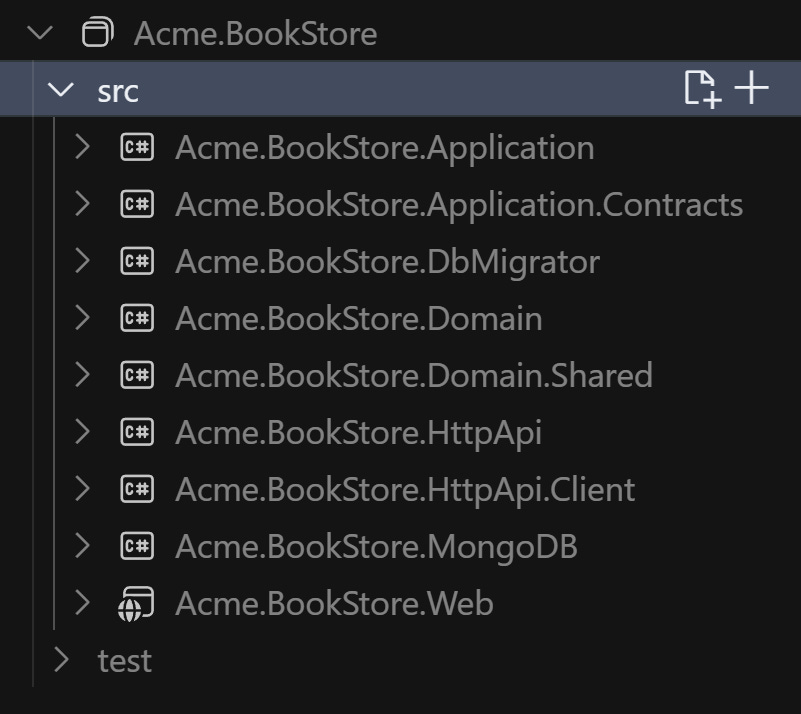The height and width of the screenshot is (714, 801).
Task: Click the C# icon for Acme.BookStore.HttpApi
Action: pos(137,432)
